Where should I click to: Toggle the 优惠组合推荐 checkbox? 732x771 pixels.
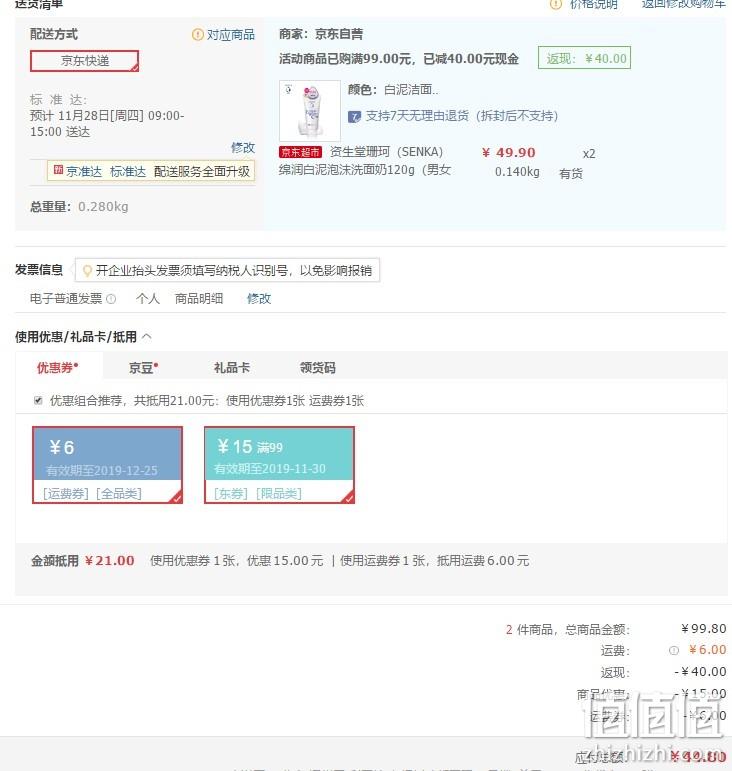click(38, 400)
